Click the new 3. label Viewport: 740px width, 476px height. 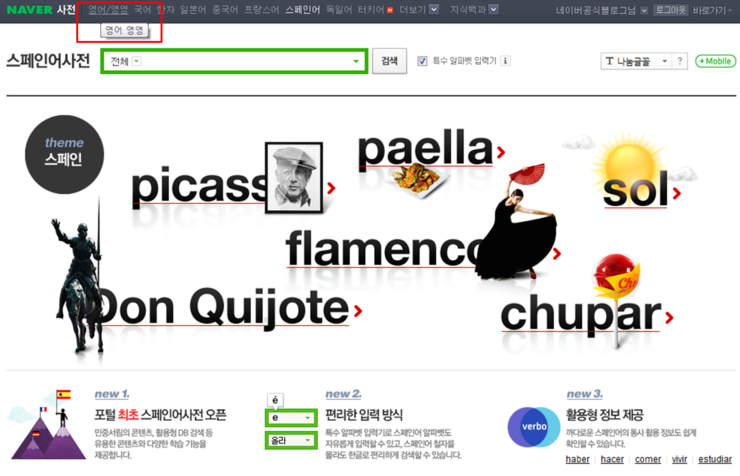tap(585, 393)
